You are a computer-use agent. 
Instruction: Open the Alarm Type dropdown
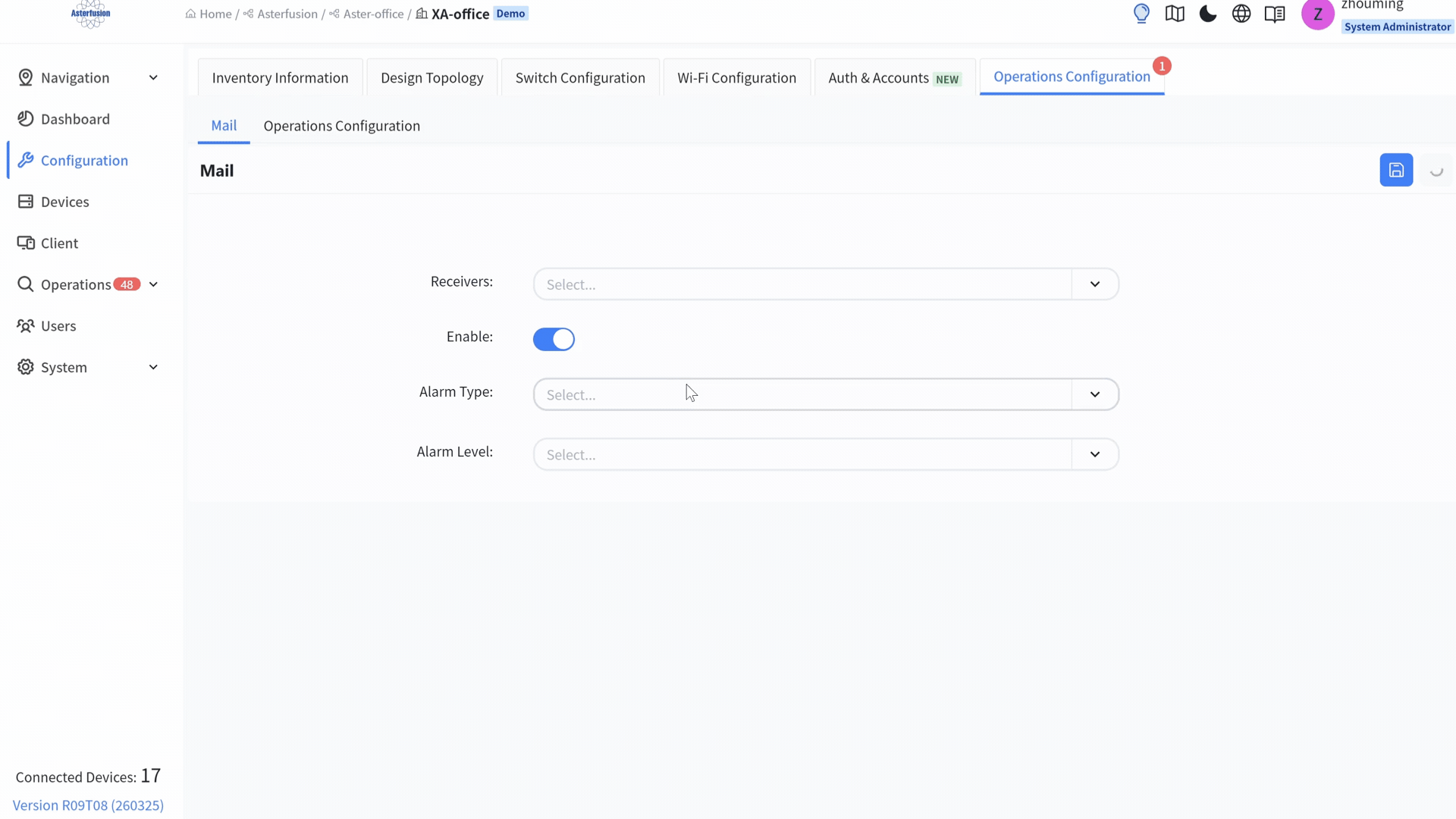pos(825,394)
